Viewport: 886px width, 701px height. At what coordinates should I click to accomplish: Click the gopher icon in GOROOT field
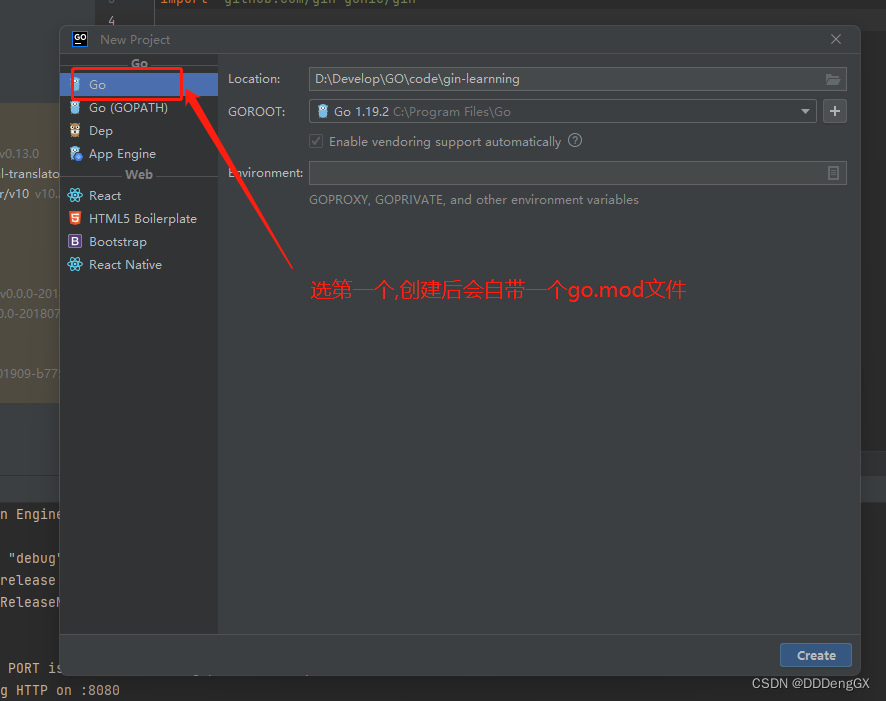323,111
